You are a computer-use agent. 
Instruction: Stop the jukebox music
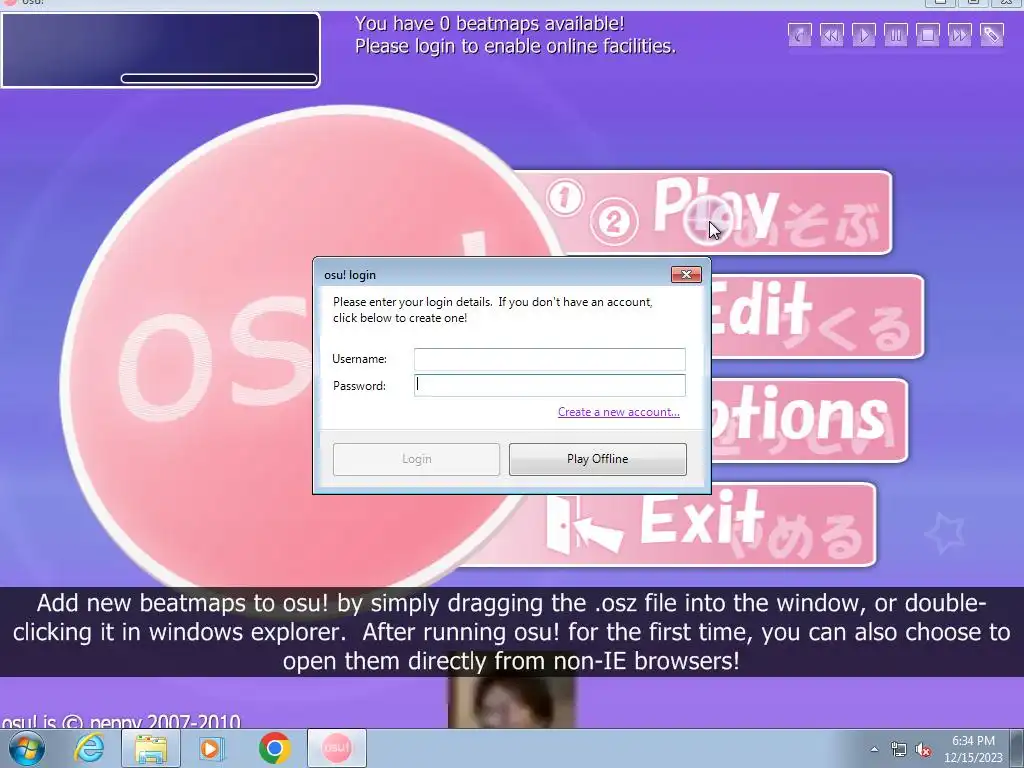(927, 34)
